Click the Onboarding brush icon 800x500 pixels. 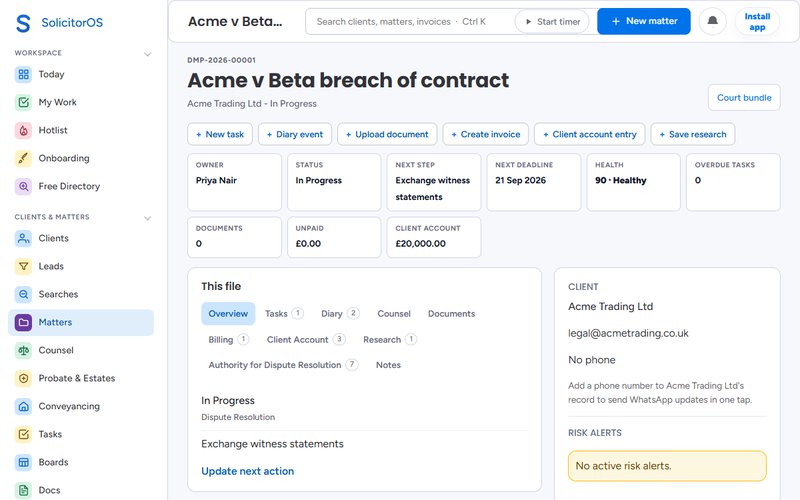point(23,159)
